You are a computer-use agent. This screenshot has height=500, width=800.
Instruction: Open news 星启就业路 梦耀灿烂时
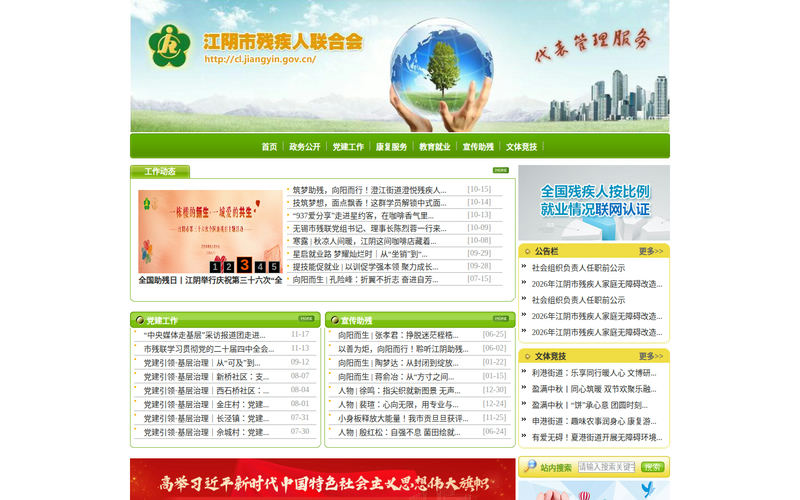click(360, 254)
